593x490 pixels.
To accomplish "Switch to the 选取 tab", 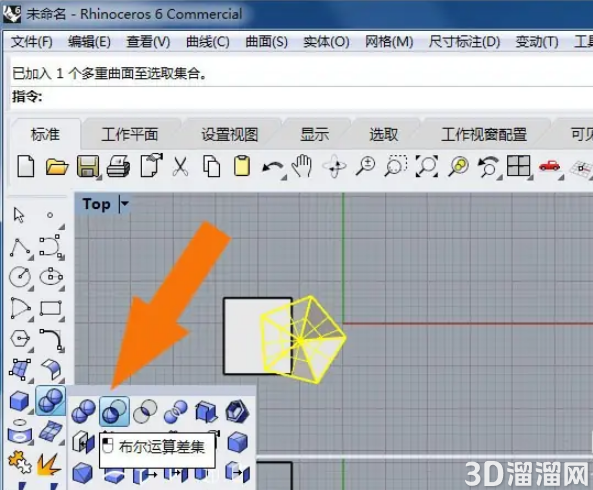I will (x=383, y=135).
